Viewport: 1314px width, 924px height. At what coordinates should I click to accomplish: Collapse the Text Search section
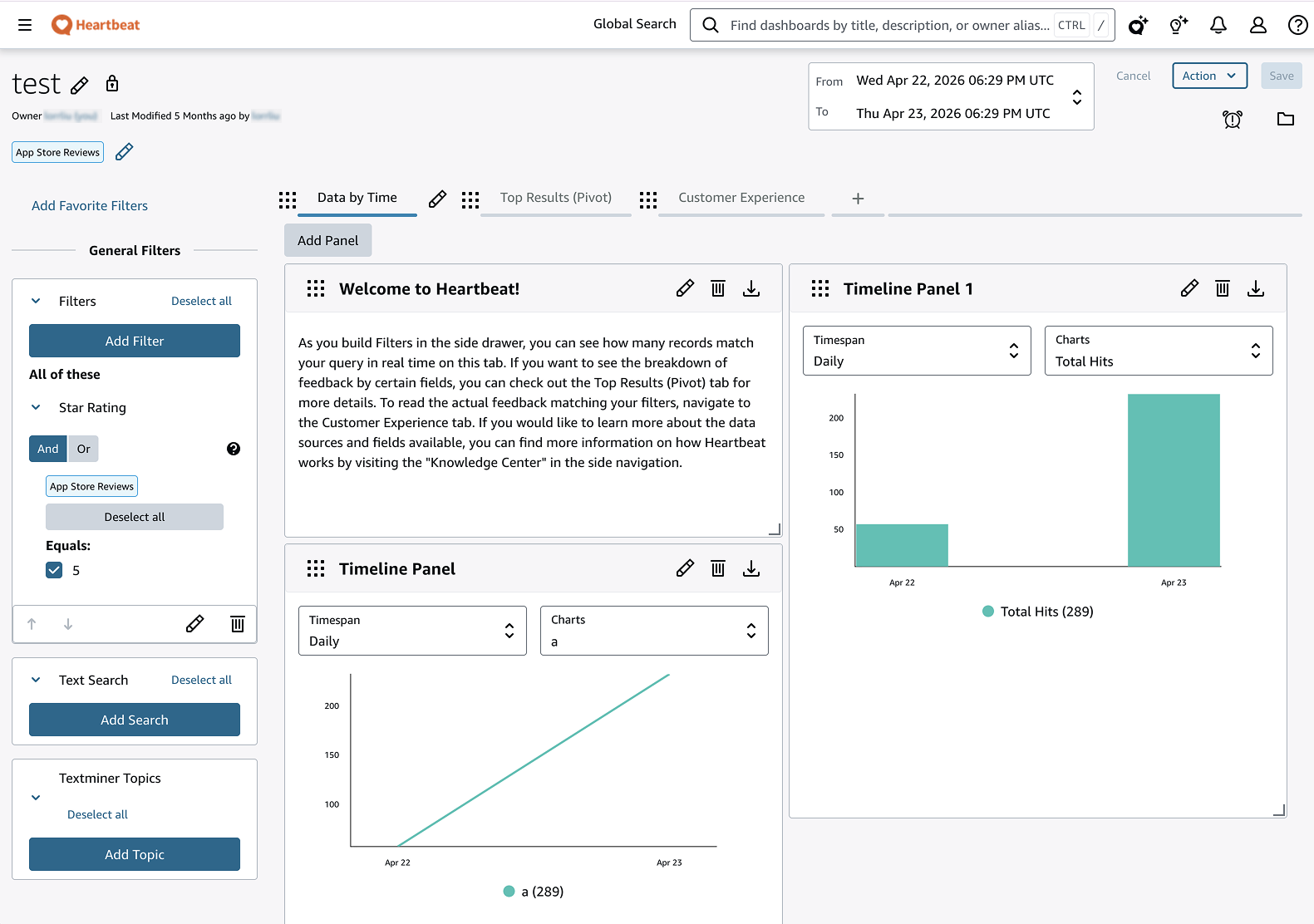coord(36,680)
